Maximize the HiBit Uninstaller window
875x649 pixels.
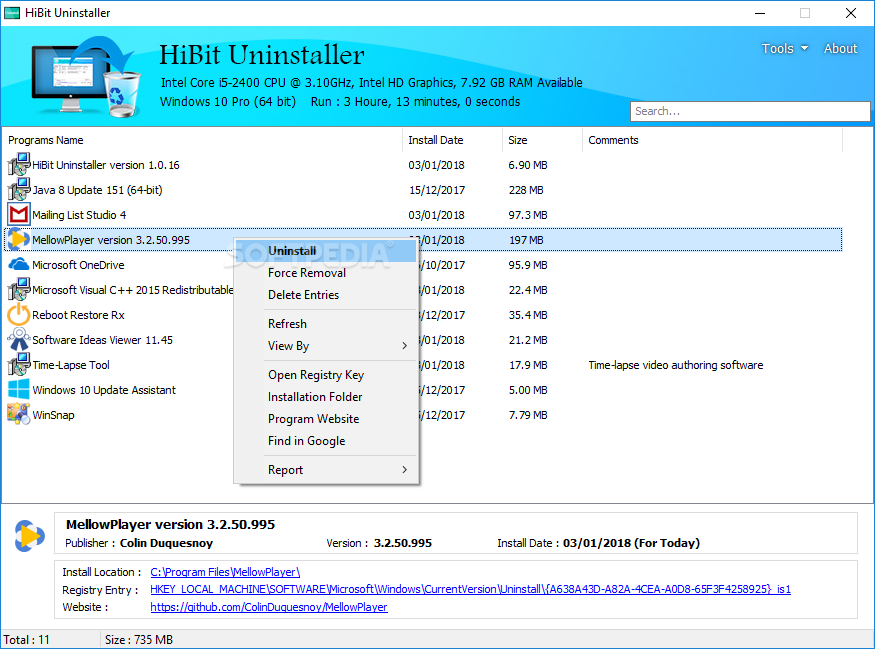click(805, 13)
